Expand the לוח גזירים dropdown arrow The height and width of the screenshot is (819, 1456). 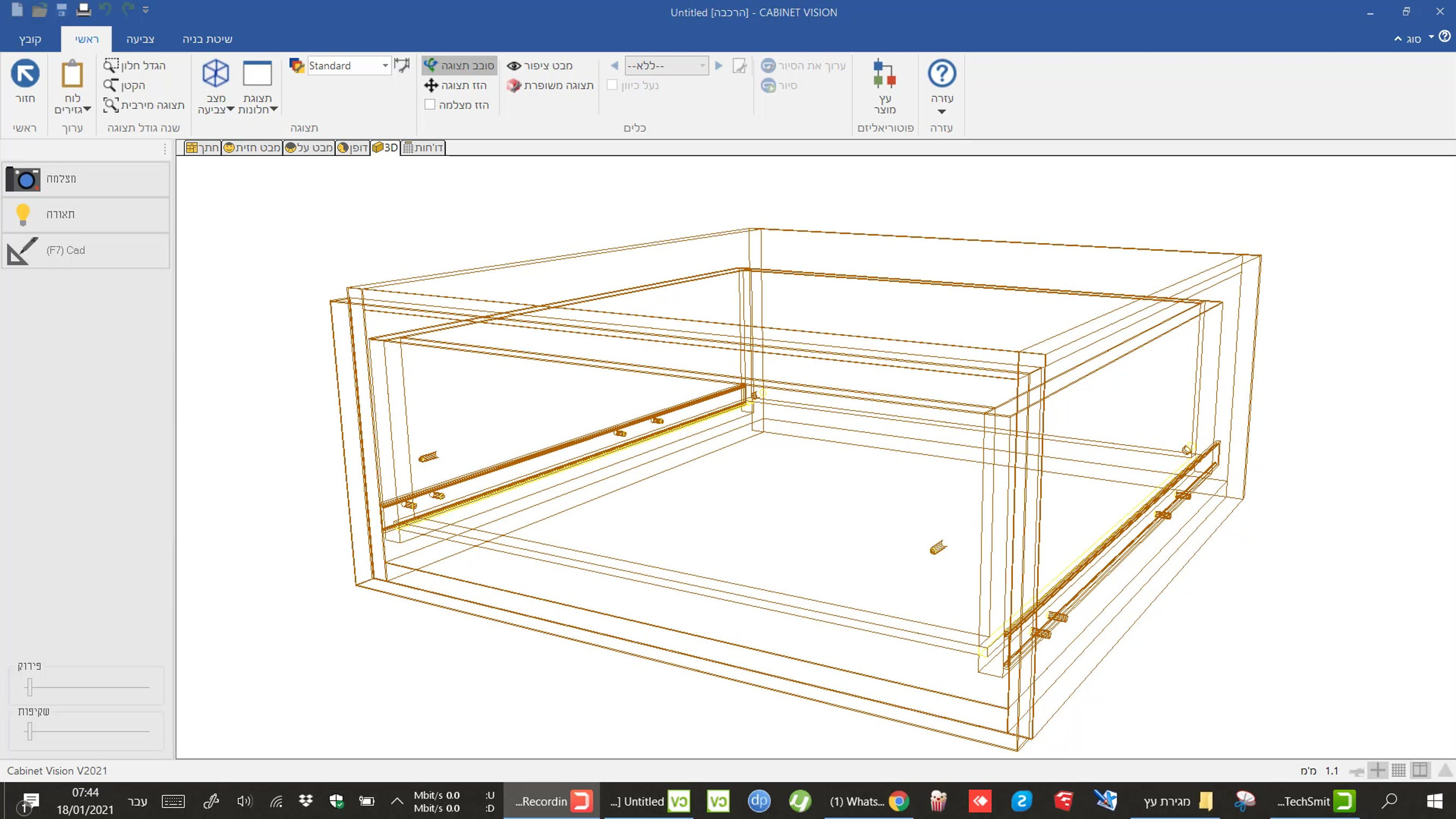click(x=87, y=109)
